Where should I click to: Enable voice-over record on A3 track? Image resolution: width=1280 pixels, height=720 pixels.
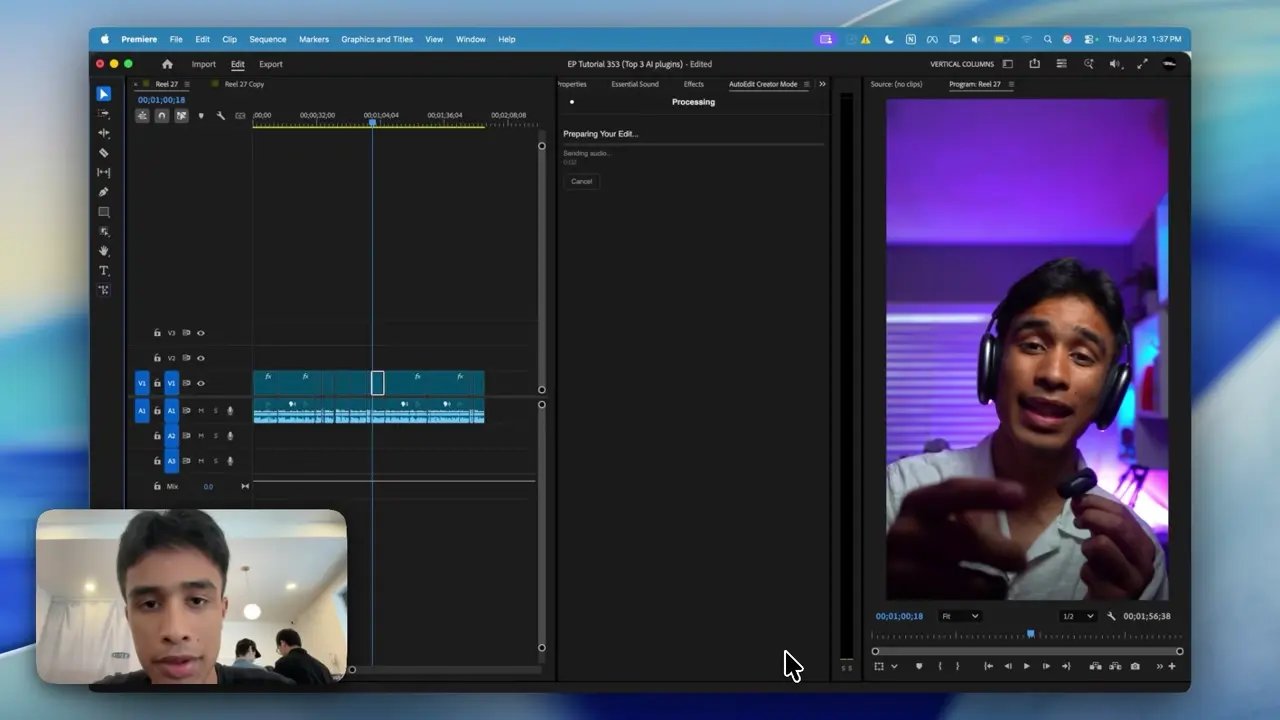tap(230, 461)
